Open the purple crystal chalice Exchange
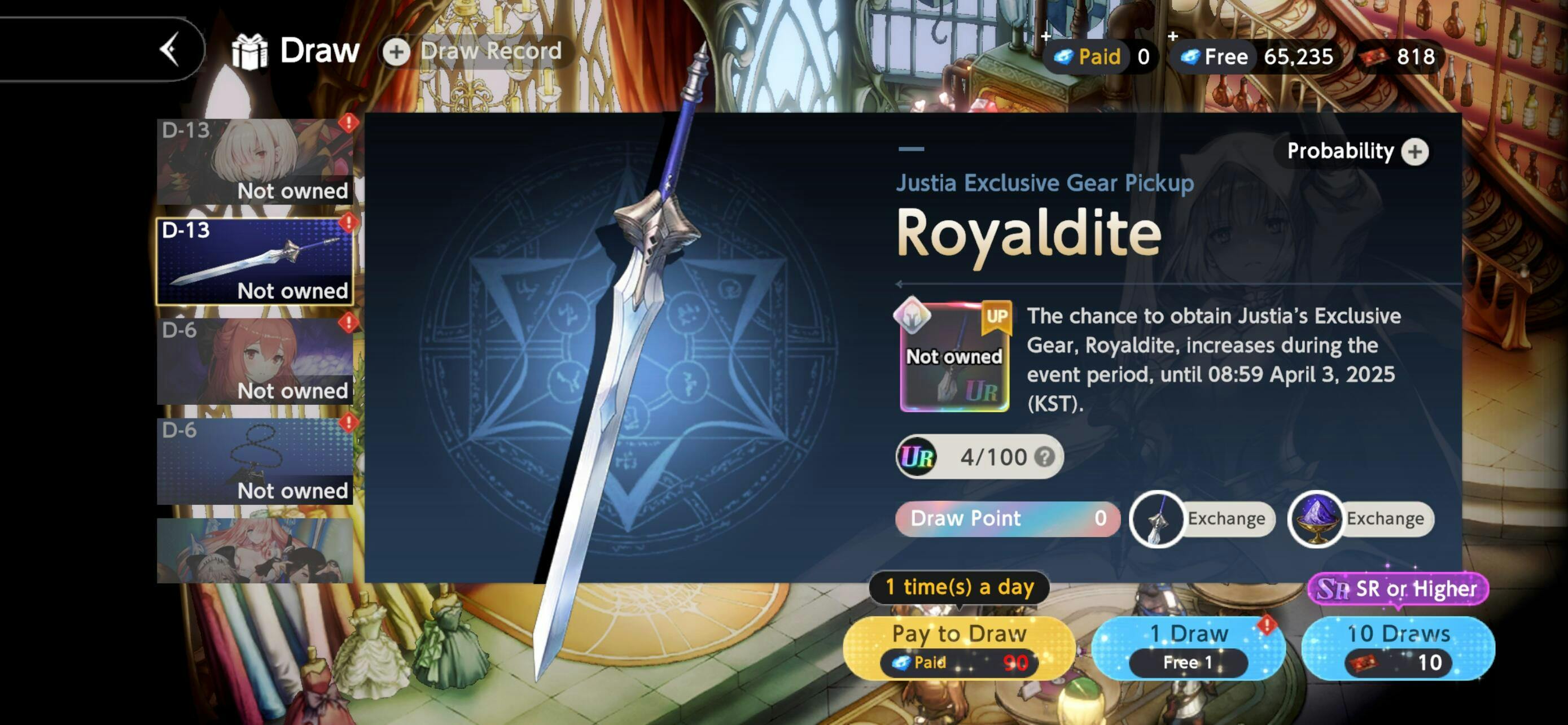This screenshot has width=1568, height=725. coord(1361,519)
